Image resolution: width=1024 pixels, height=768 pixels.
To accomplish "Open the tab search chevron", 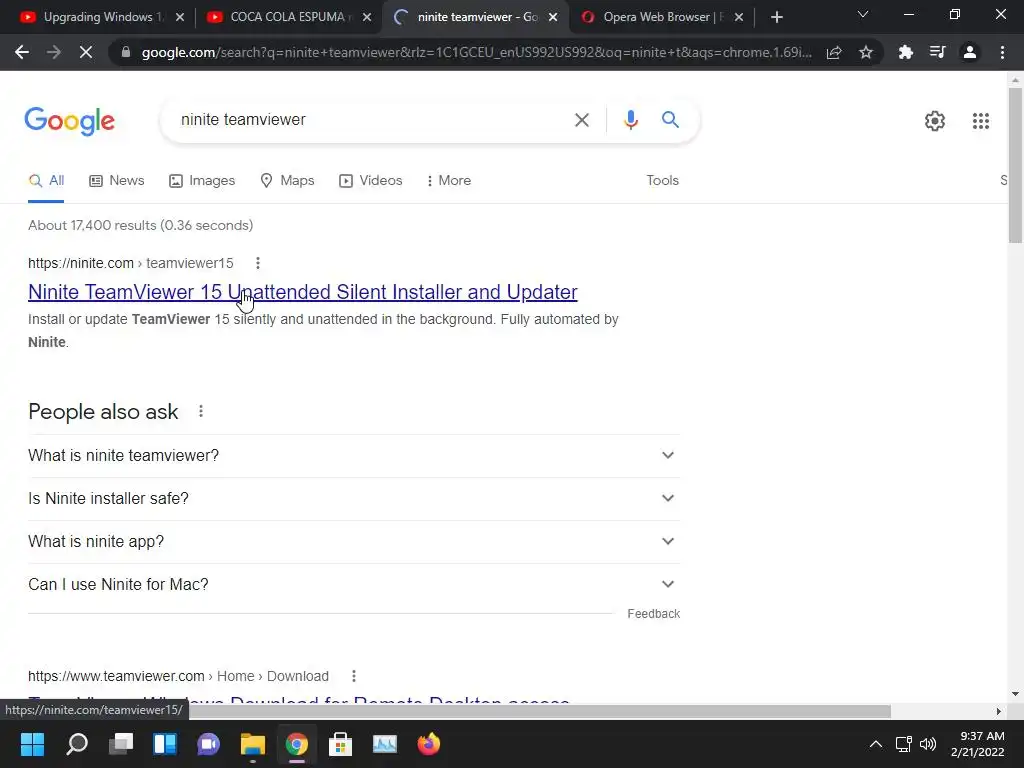I will [x=863, y=14].
